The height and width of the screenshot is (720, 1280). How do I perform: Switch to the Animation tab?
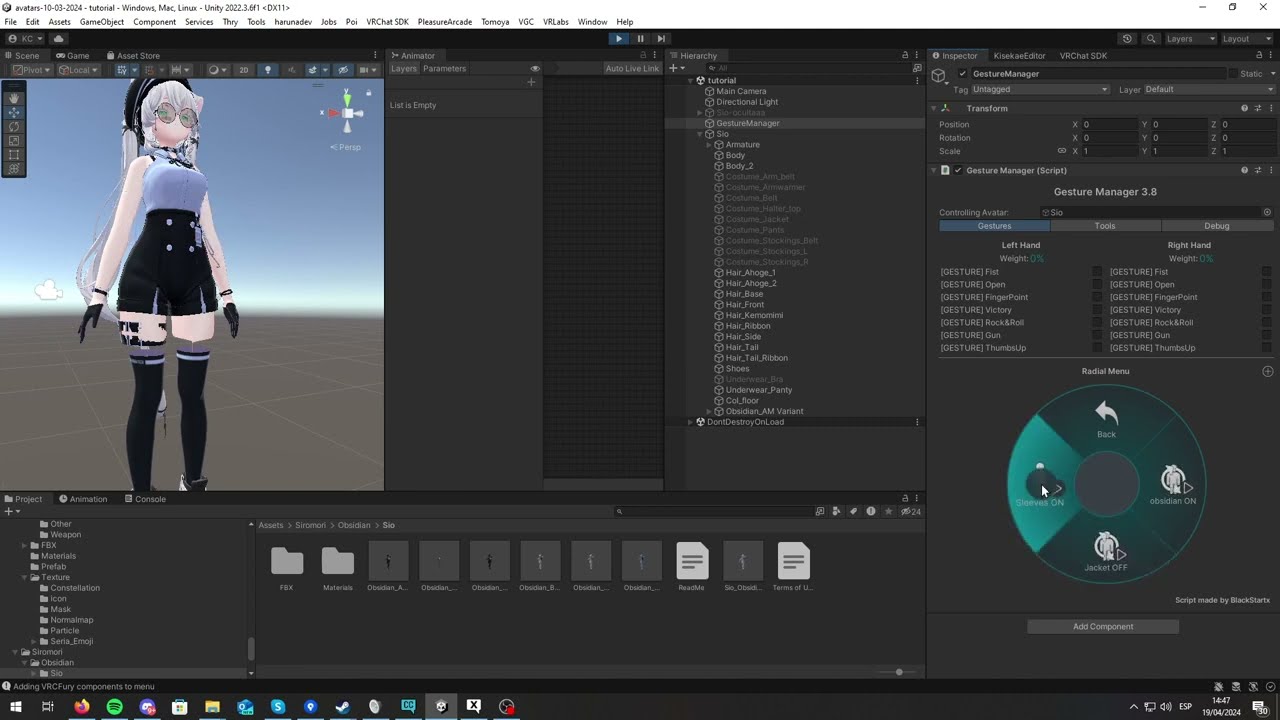click(x=83, y=499)
